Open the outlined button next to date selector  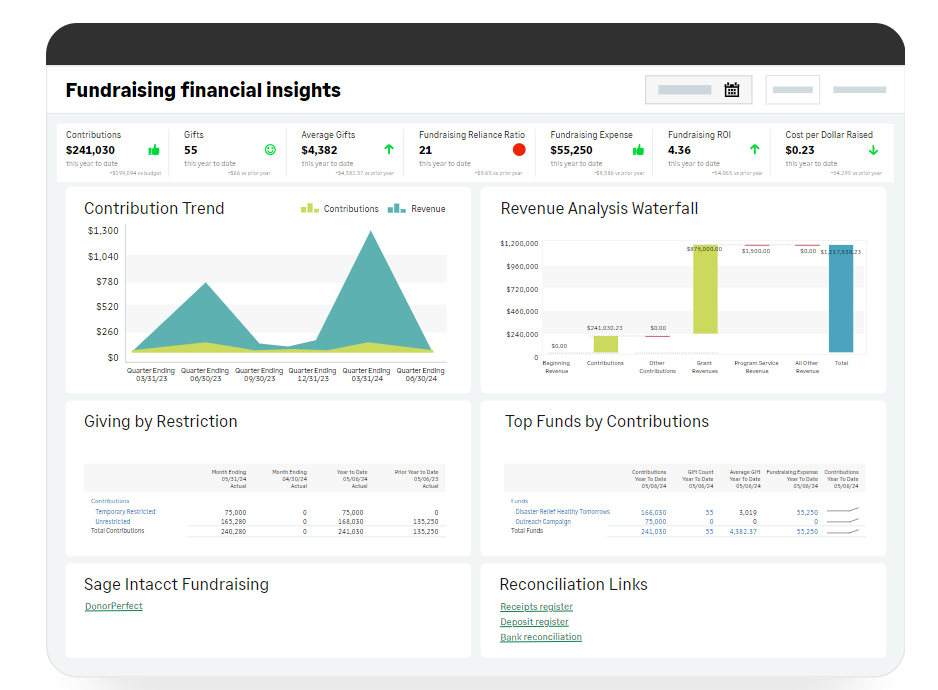coord(792,90)
